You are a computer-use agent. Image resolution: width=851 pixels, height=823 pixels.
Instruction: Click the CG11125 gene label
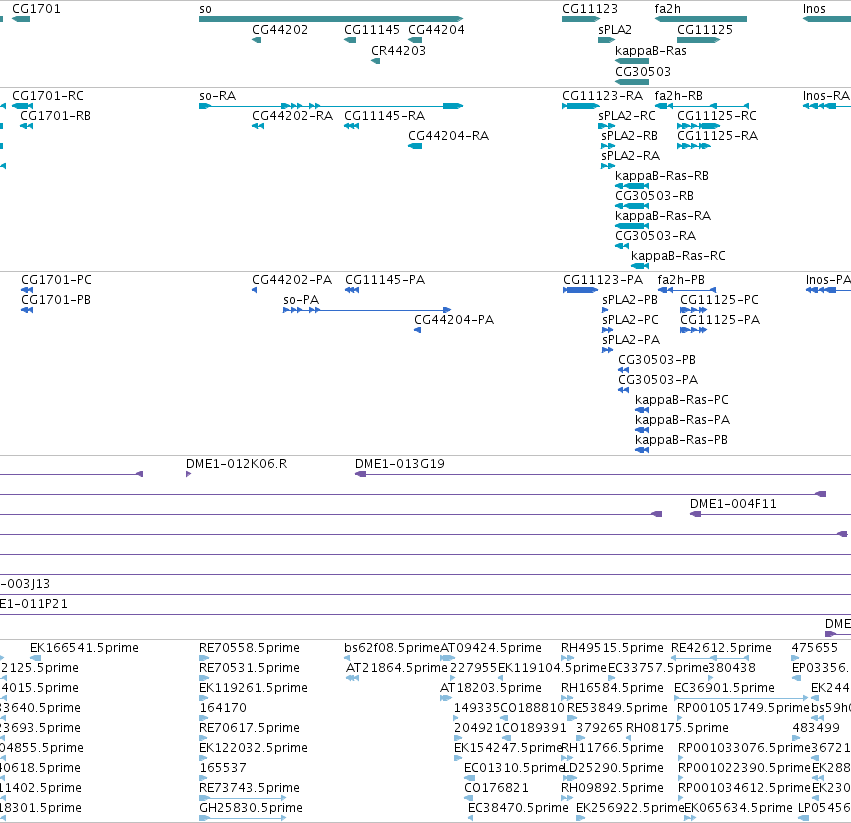(705, 30)
